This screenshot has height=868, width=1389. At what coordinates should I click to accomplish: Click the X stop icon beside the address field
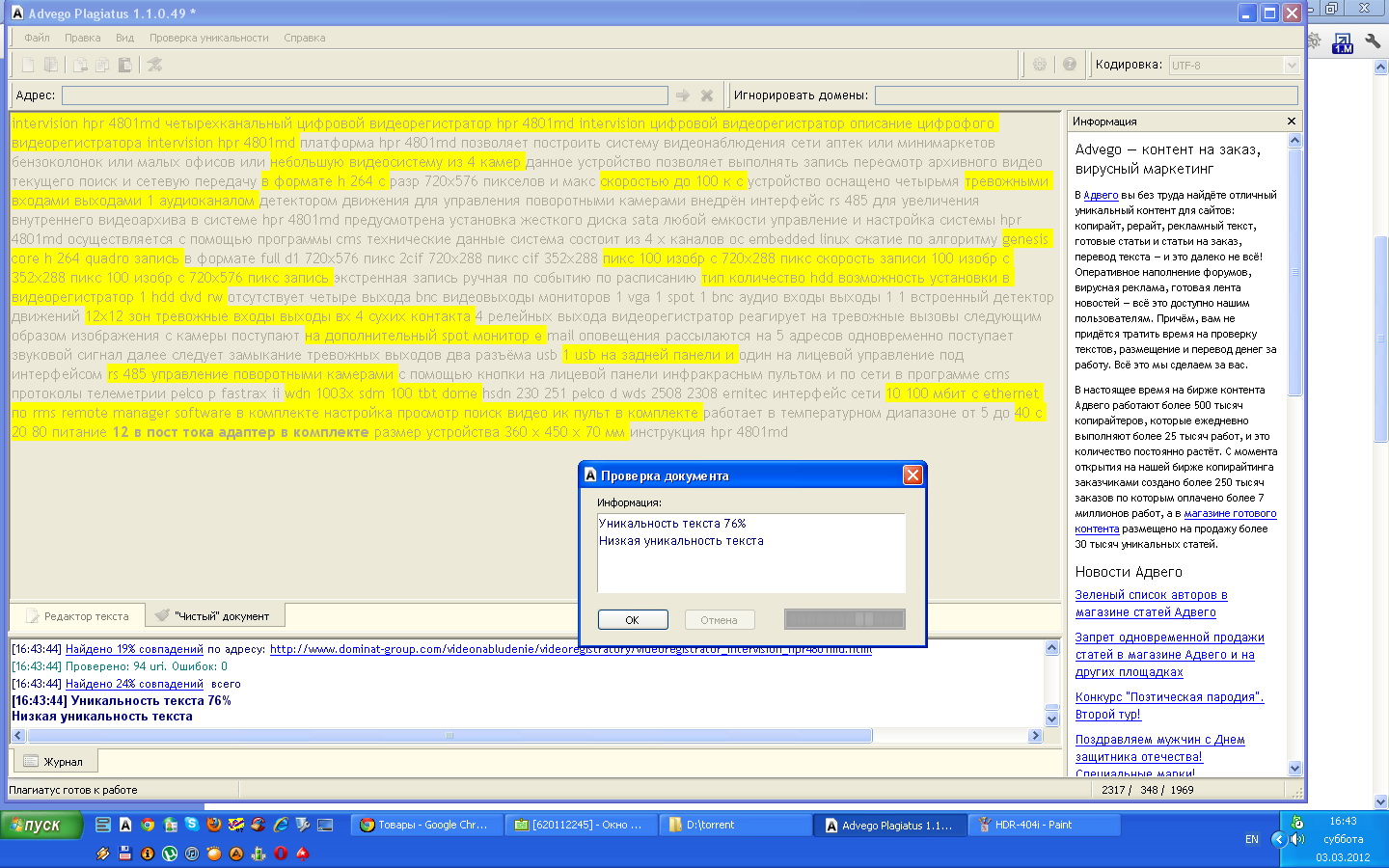707,95
